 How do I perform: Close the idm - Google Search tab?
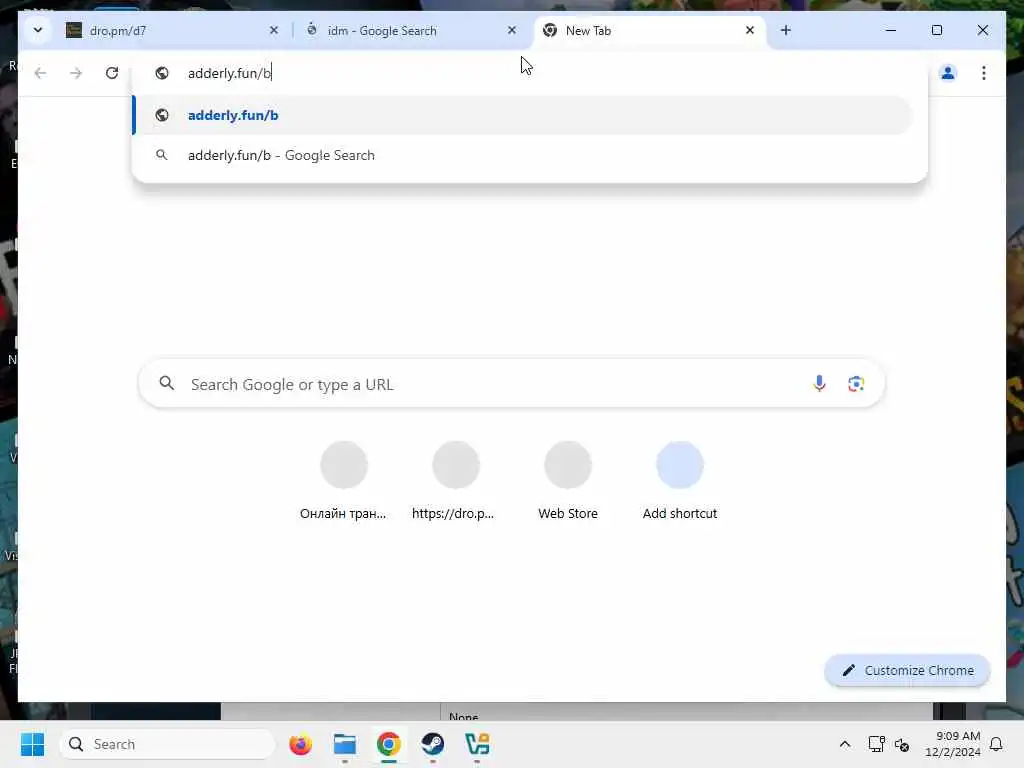(x=512, y=30)
